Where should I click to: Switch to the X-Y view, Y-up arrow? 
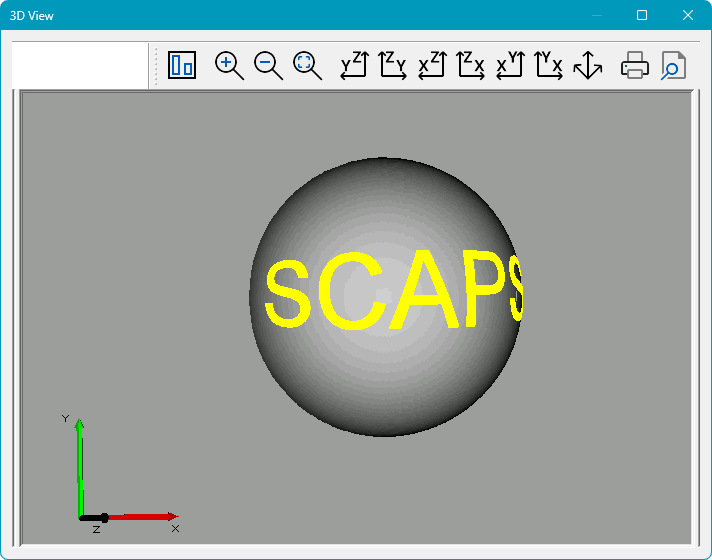[x=510, y=65]
